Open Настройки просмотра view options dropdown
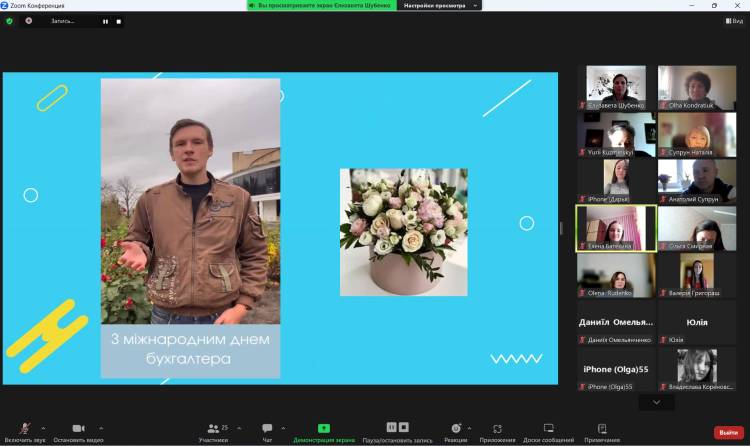 [x=440, y=5]
